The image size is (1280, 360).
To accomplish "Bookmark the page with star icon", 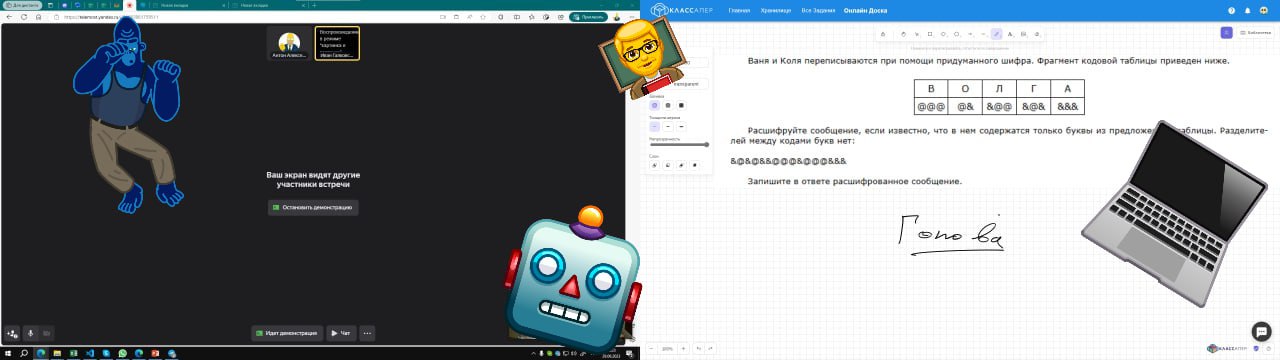I will tap(482, 17).
